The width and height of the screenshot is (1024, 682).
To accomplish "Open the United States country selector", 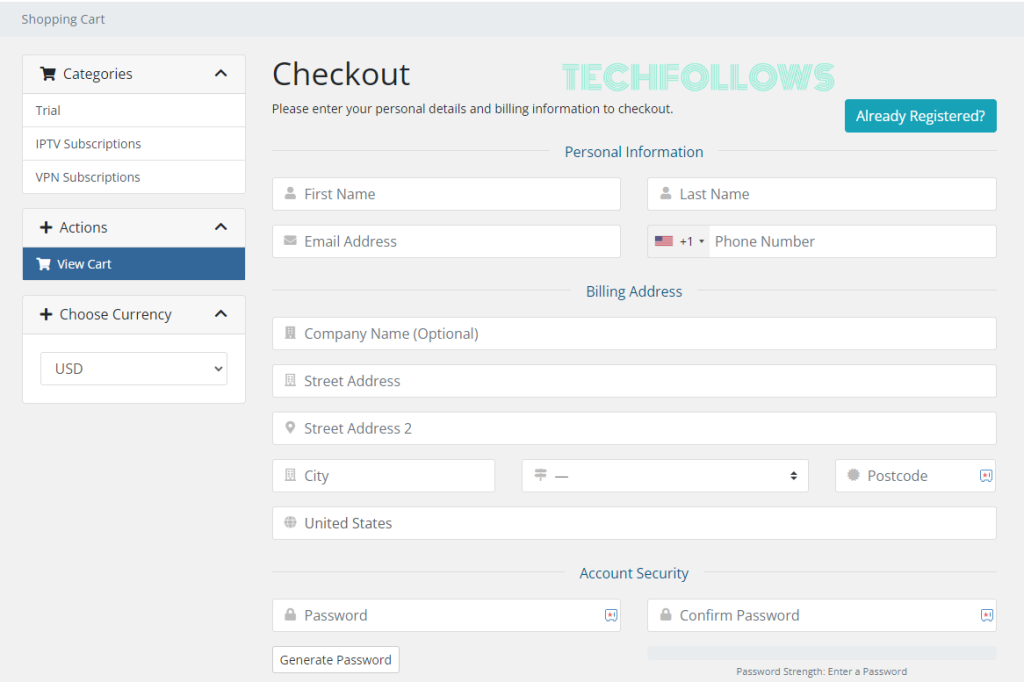I will pos(634,523).
